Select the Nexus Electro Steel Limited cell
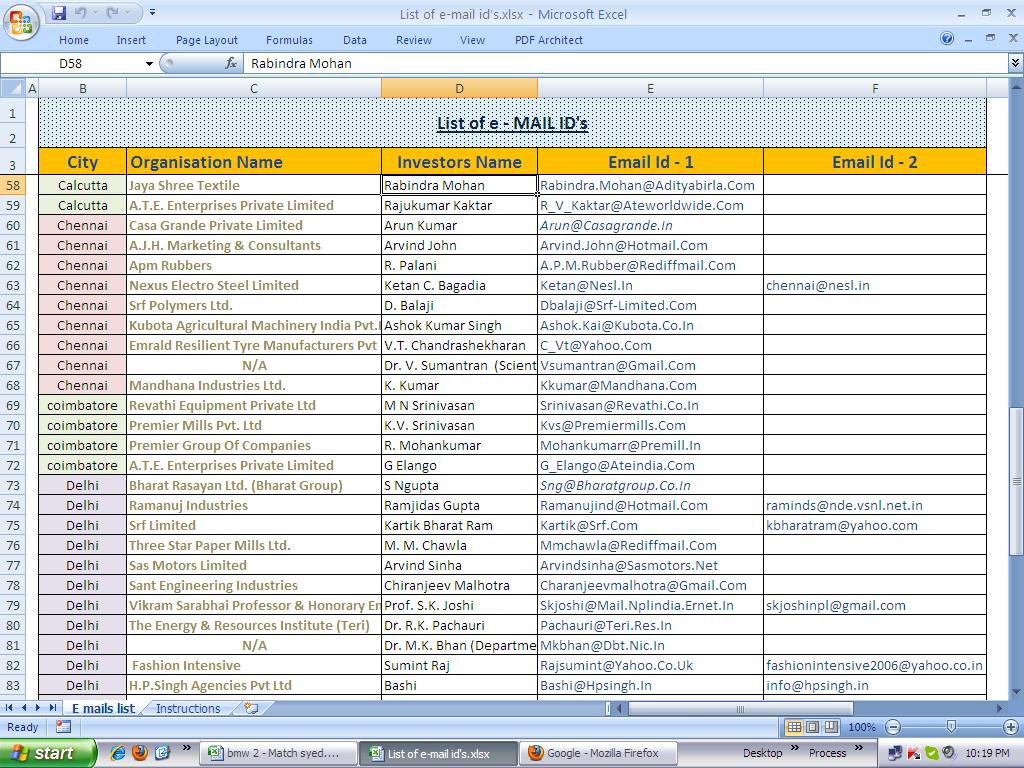 click(254, 285)
